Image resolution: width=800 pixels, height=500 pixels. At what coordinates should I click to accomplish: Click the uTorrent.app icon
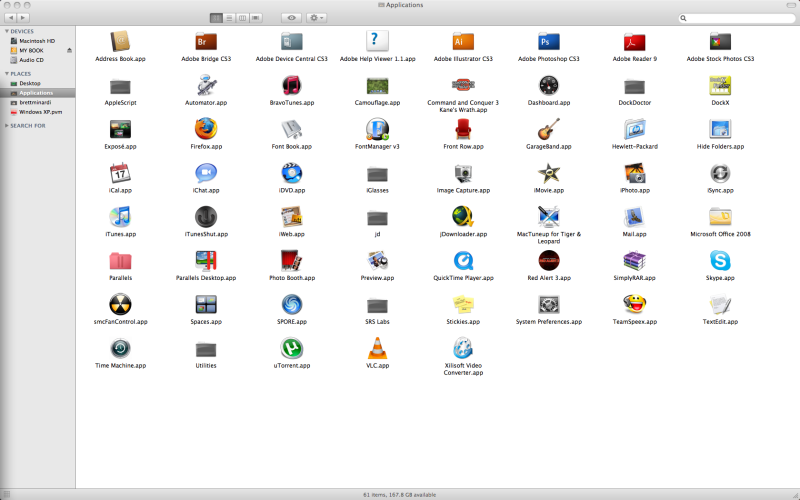click(x=292, y=348)
